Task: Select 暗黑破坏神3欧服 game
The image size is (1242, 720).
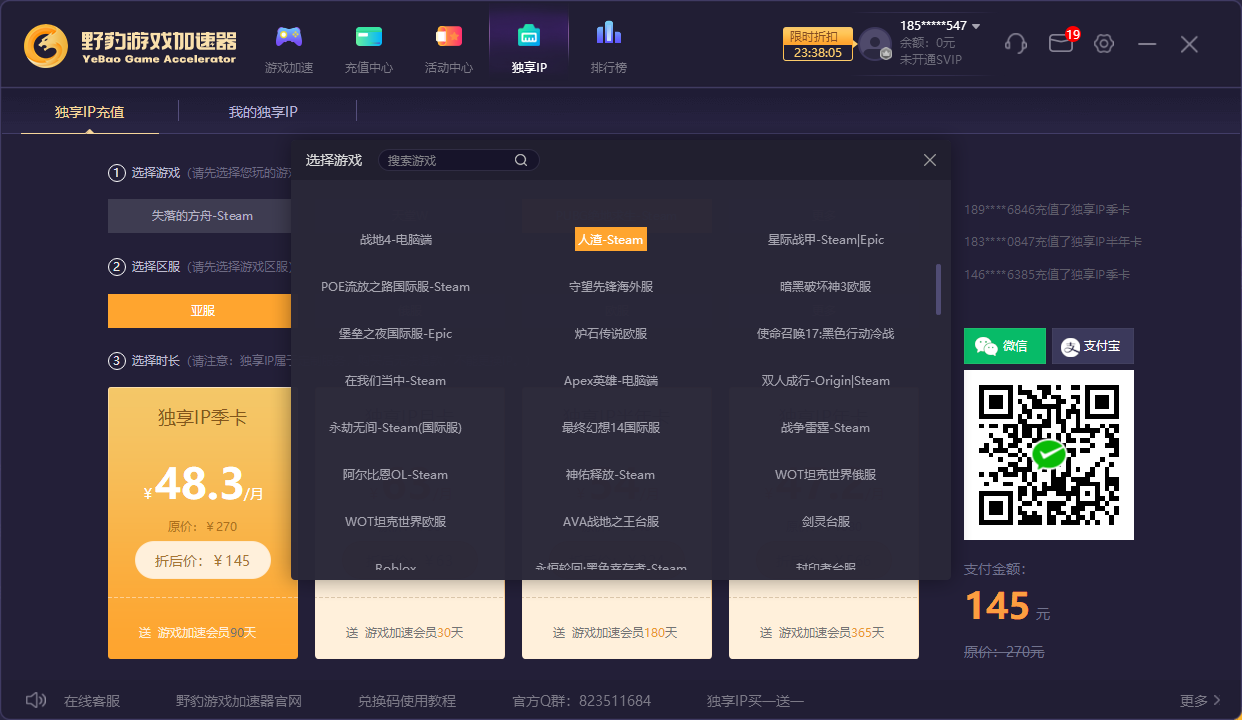Action: (x=826, y=287)
